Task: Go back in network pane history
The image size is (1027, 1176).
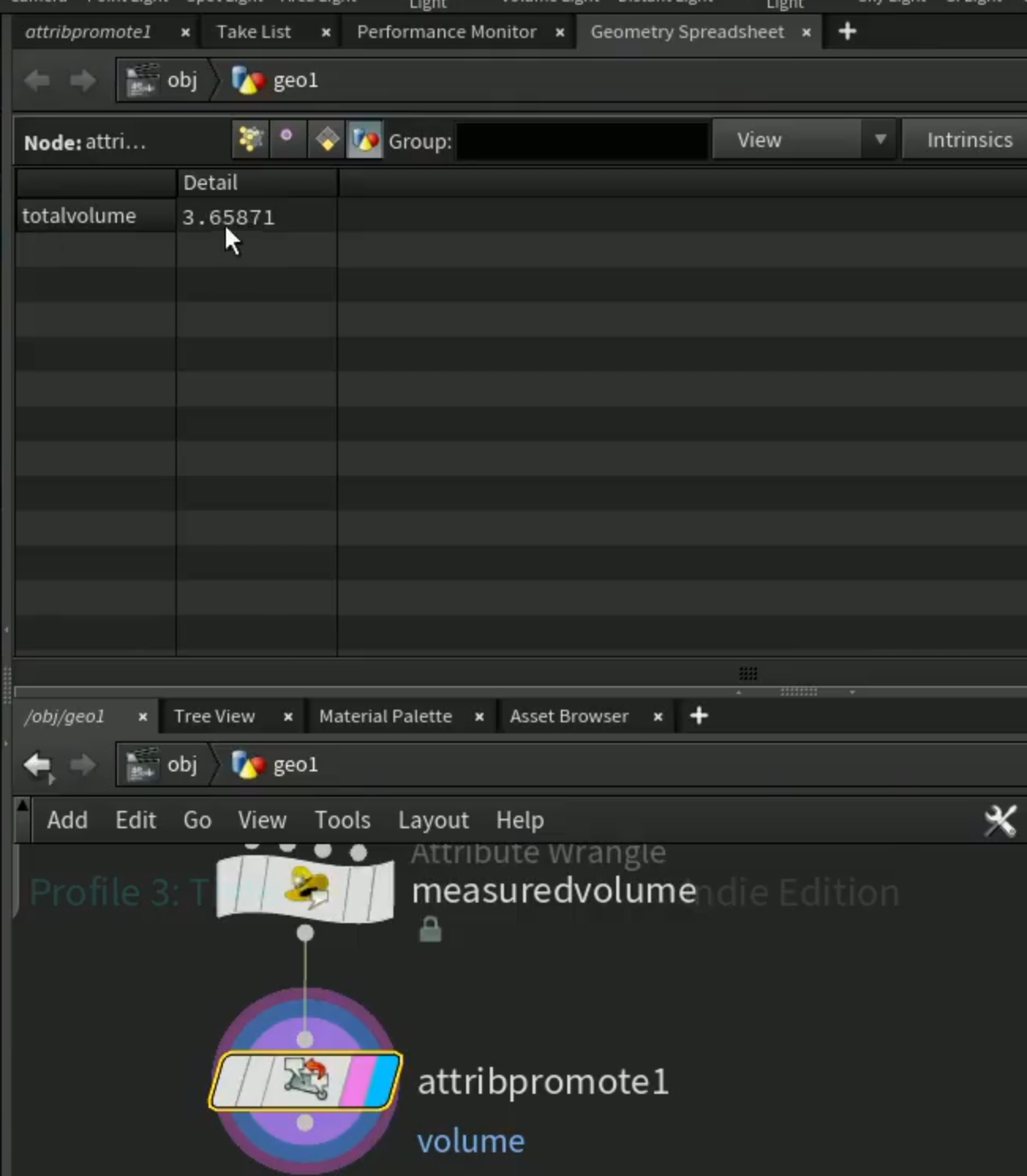Action: tap(37, 764)
